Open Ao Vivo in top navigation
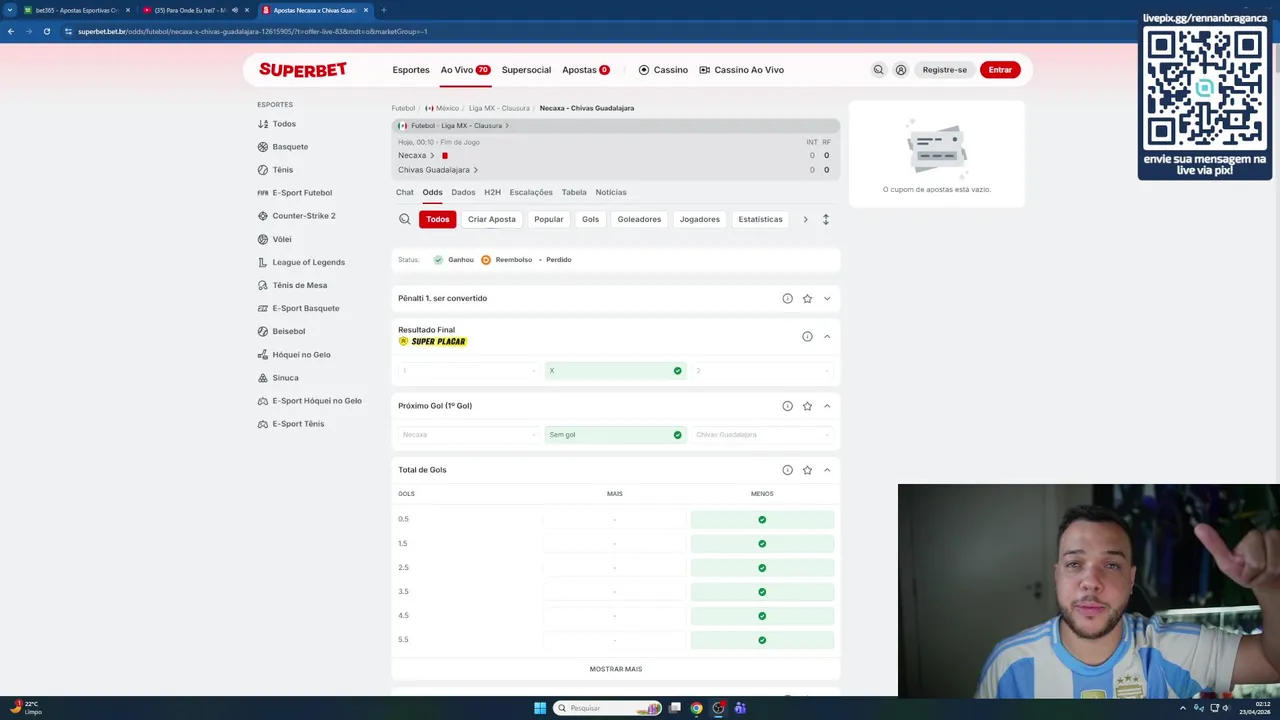 tap(465, 70)
